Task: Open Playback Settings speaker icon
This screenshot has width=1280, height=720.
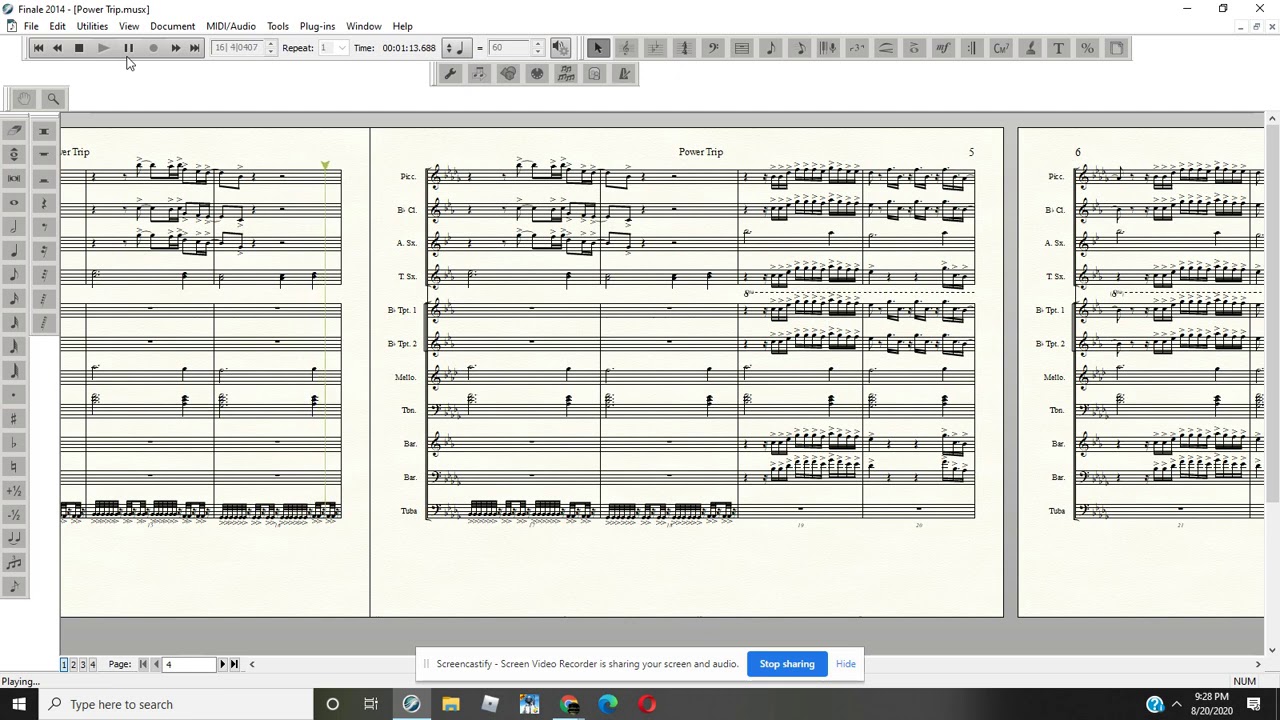Action: (560, 48)
